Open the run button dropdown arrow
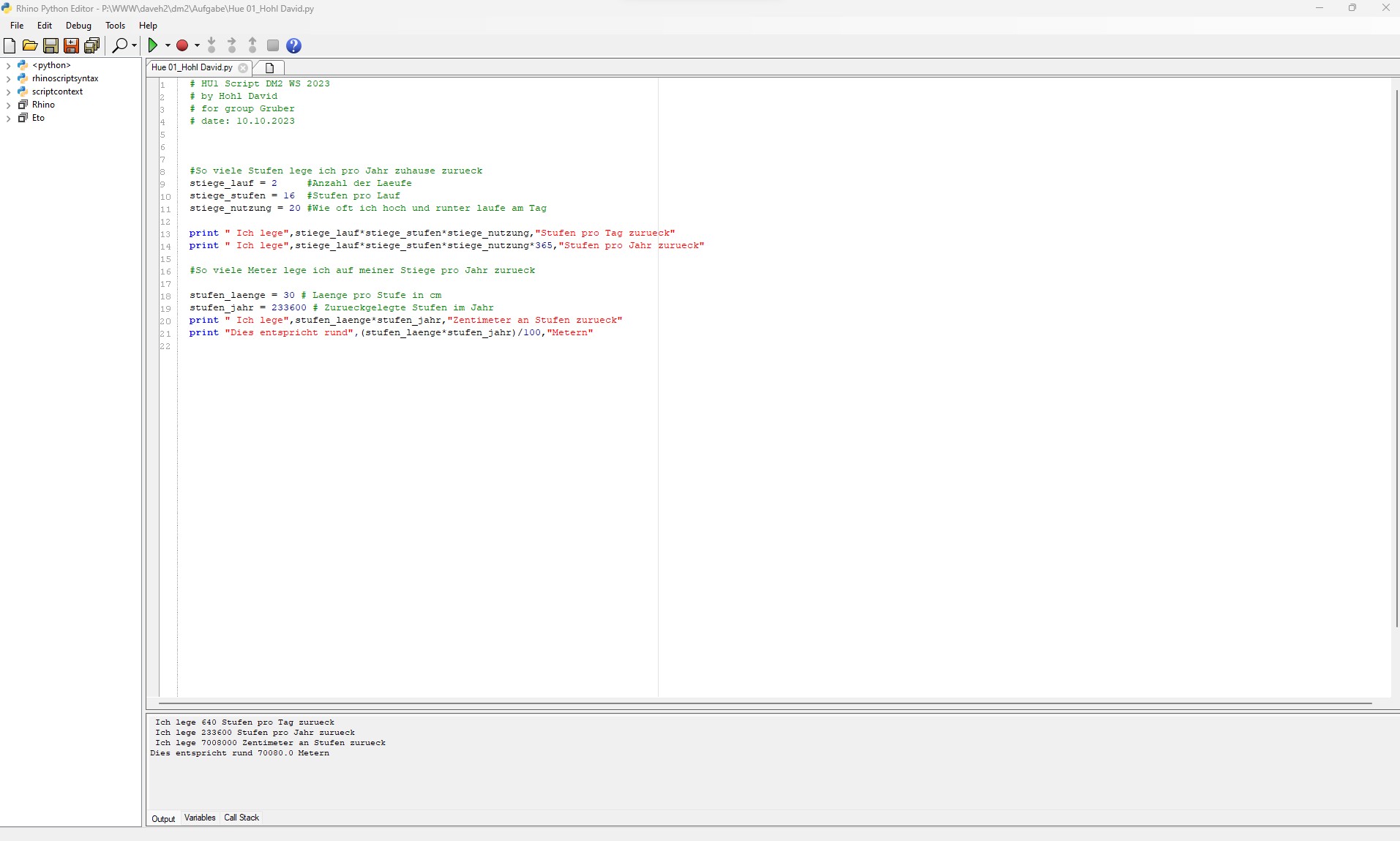 coord(168,46)
